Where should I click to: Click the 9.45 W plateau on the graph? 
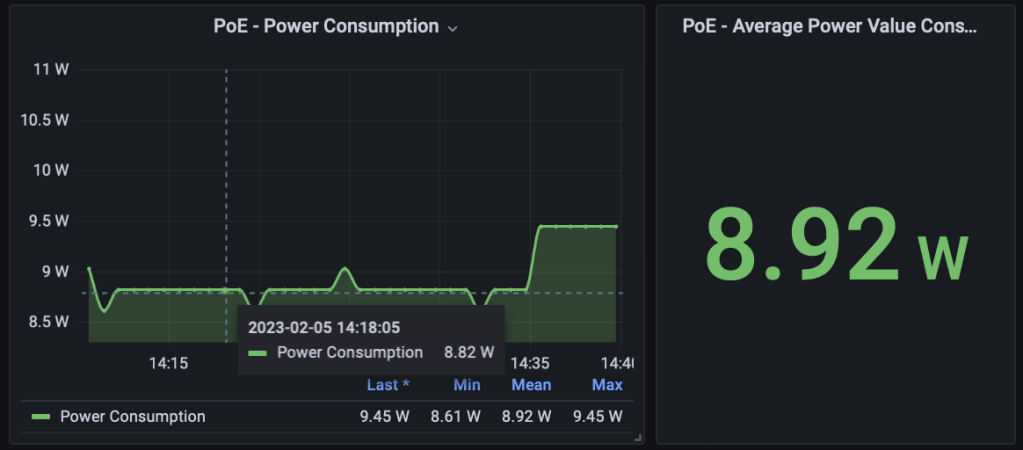point(578,227)
